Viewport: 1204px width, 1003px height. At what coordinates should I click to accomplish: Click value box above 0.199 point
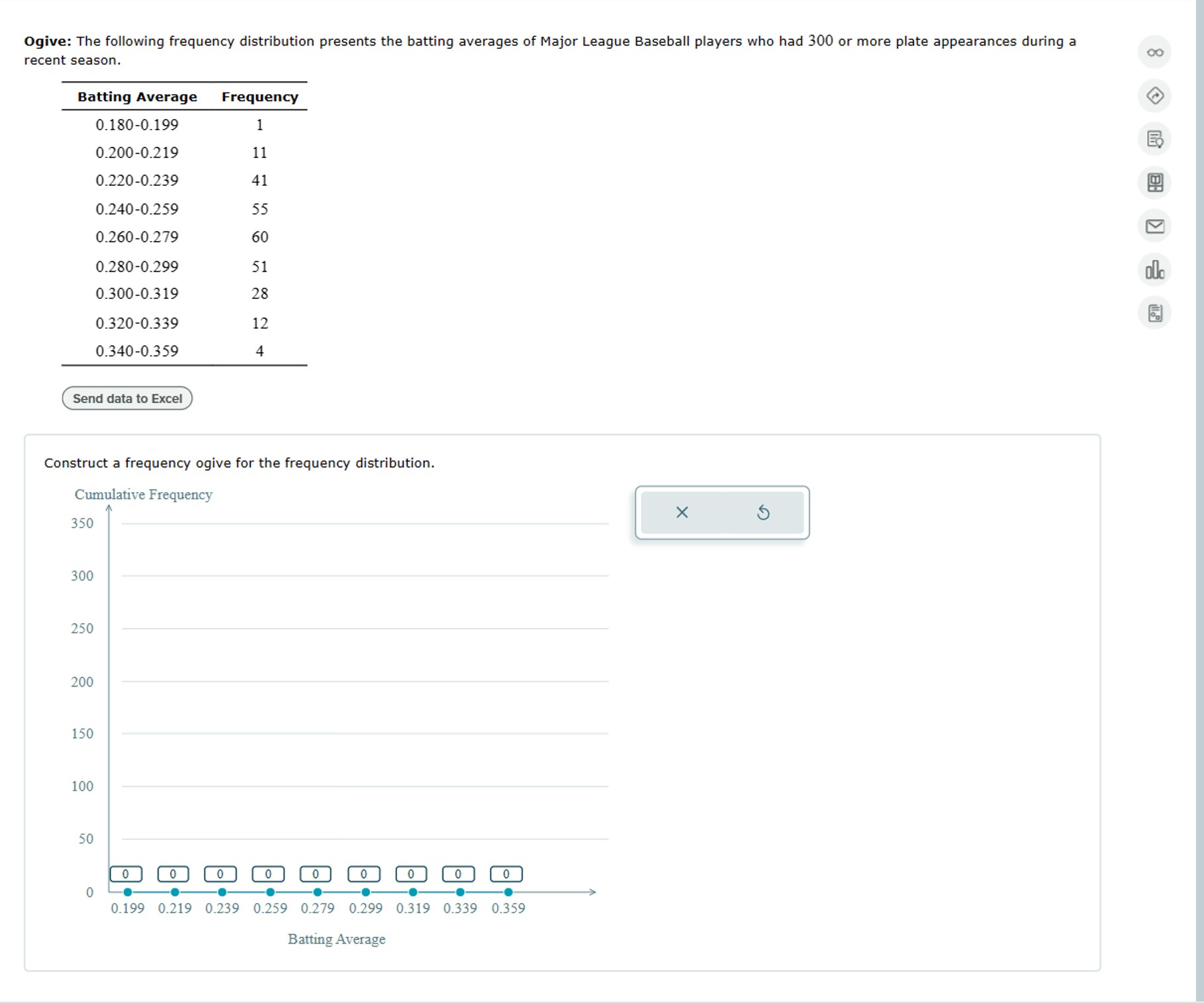[x=126, y=874]
